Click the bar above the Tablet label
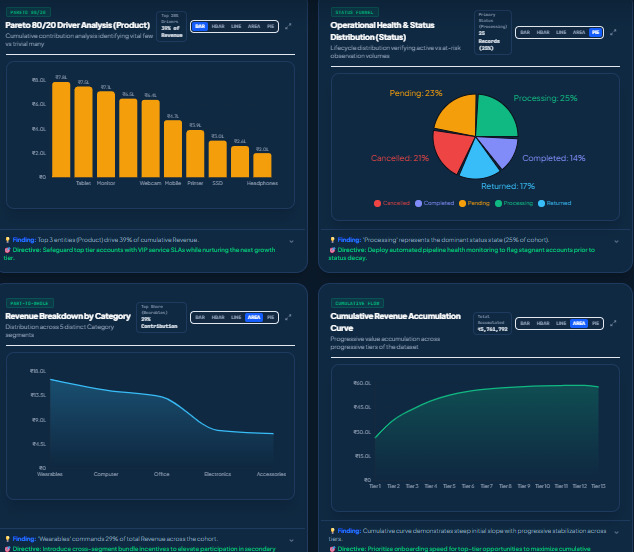The height and width of the screenshot is (552, 634). tap(83, 132)
